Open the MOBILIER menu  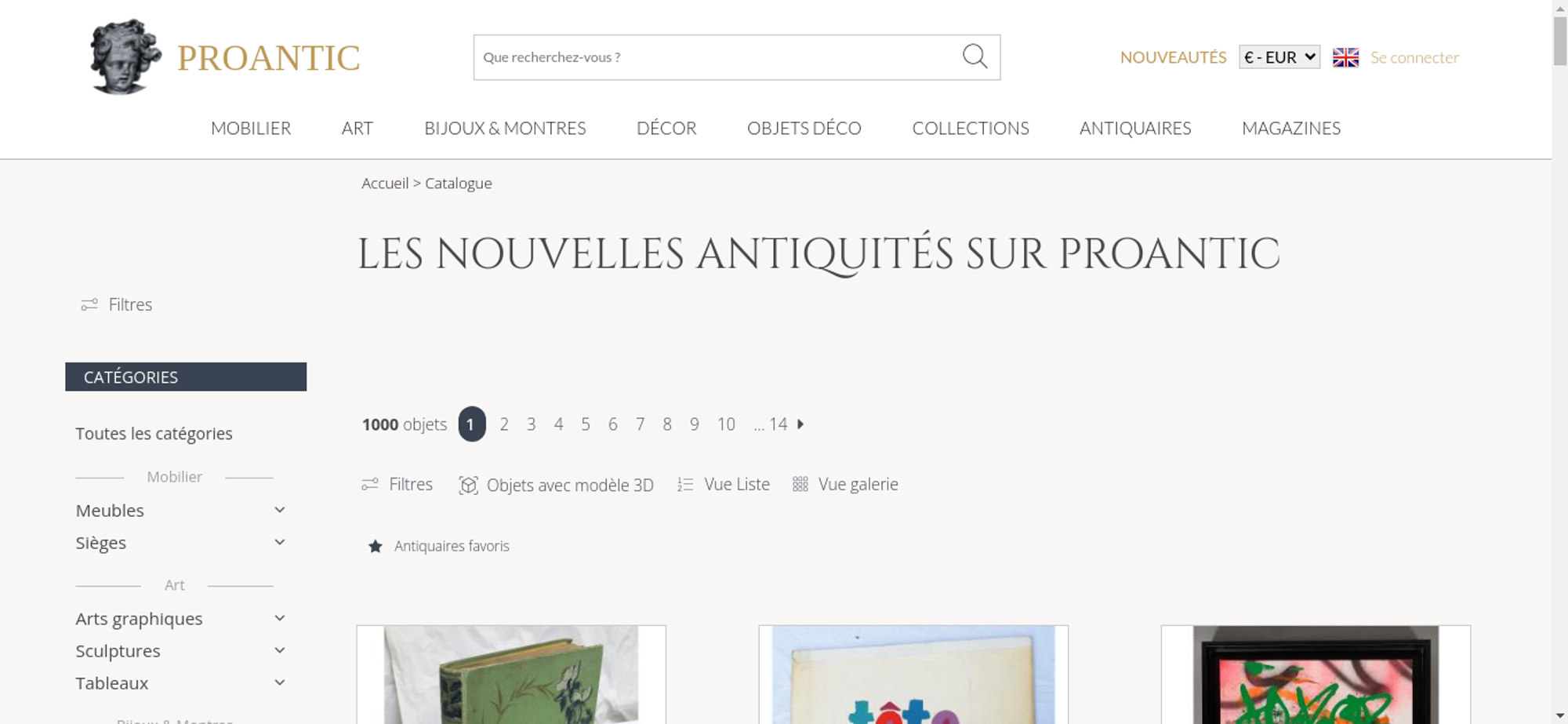pos(251,128)
